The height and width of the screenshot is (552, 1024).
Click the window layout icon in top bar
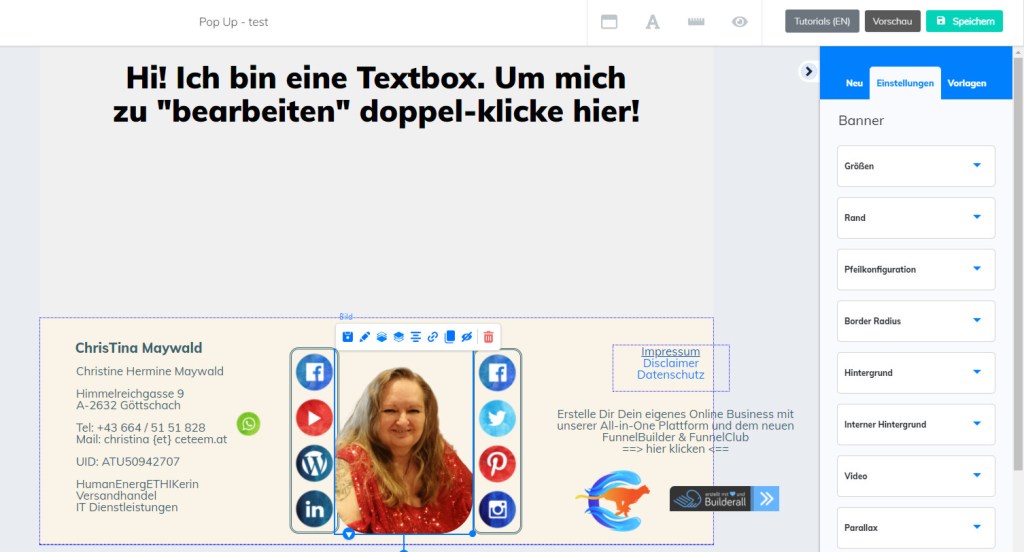point(609,22)
